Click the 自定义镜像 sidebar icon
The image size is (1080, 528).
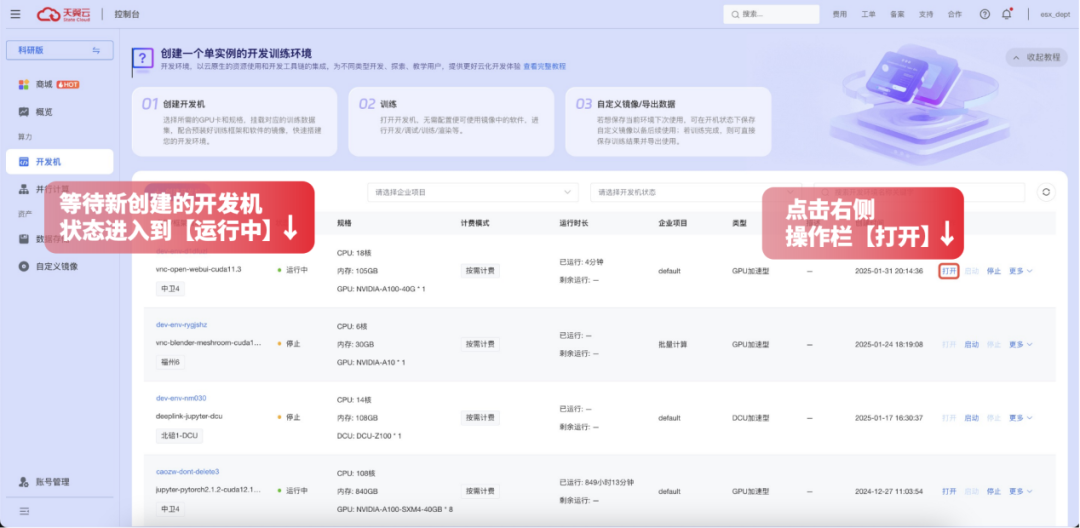pyautogui.click(x=24, y=266)
